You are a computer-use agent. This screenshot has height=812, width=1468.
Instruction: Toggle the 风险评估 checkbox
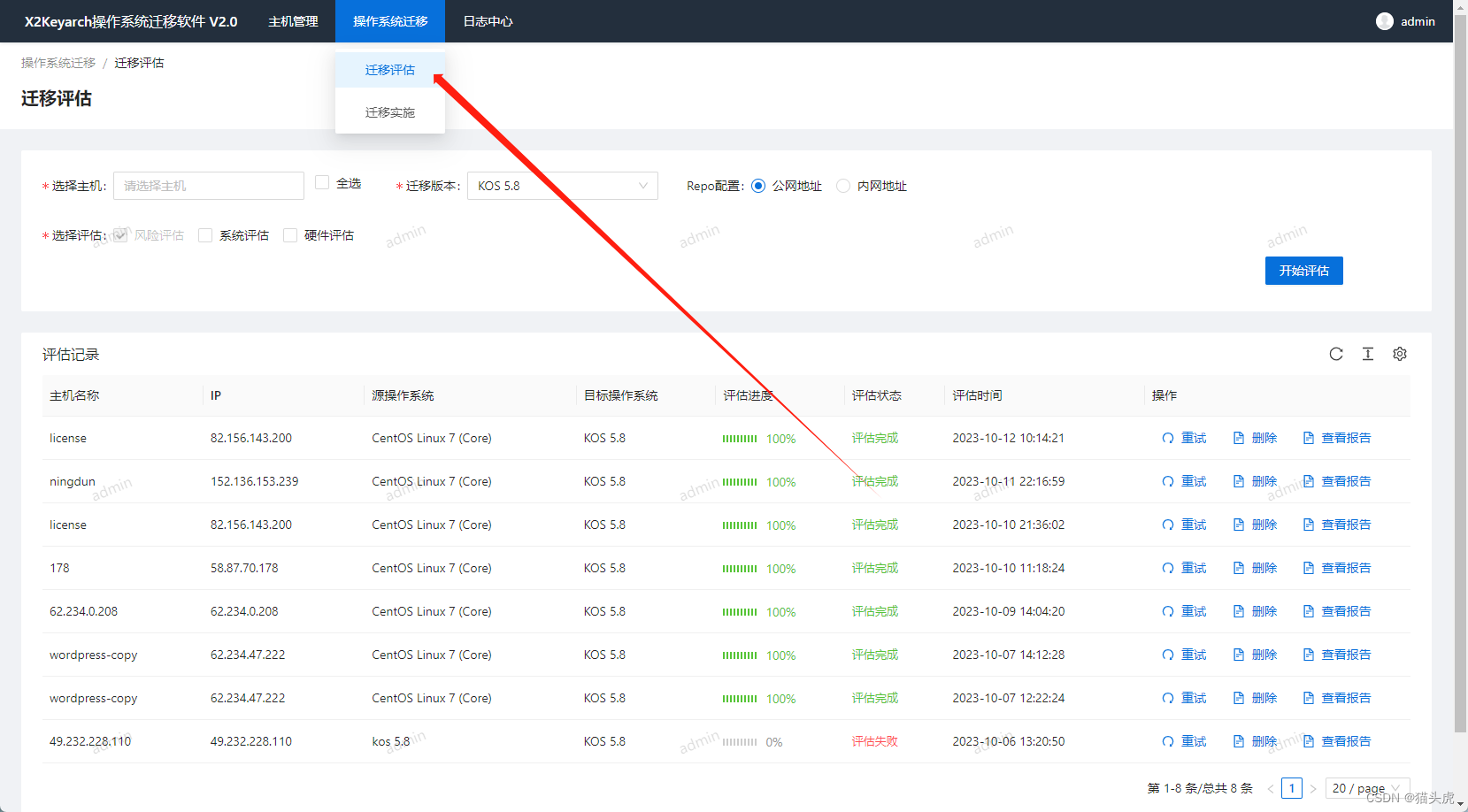click(120, 235)
